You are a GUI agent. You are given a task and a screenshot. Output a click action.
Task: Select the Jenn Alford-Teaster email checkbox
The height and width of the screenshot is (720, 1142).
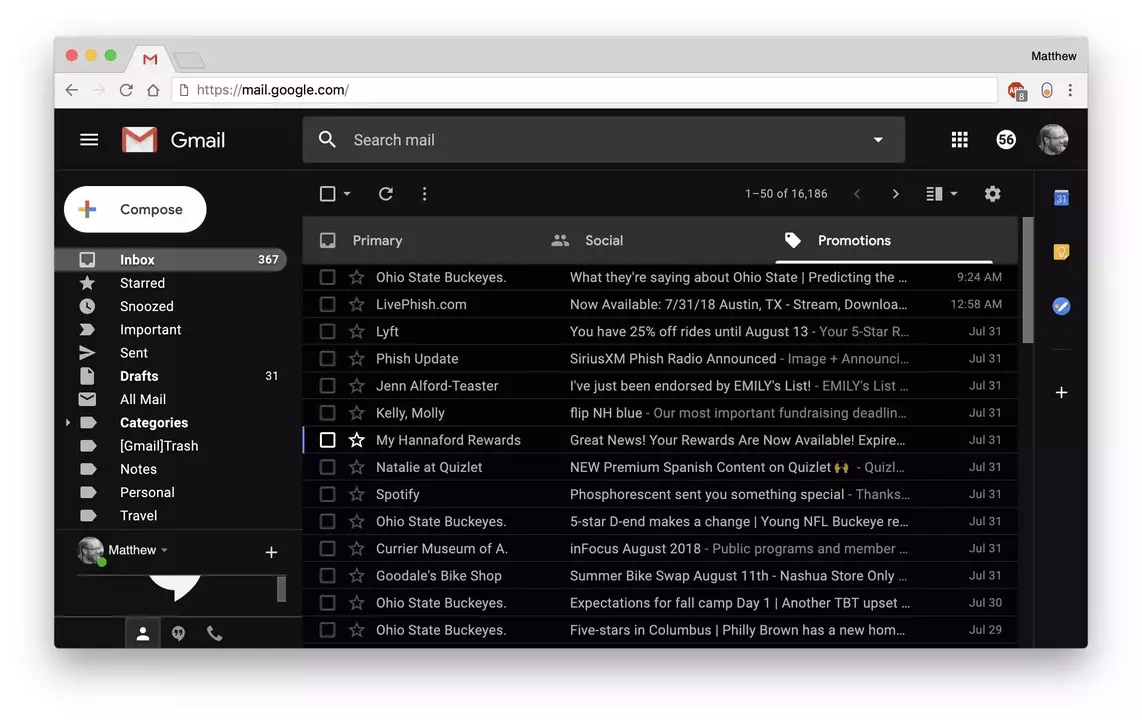click(328, 386)
